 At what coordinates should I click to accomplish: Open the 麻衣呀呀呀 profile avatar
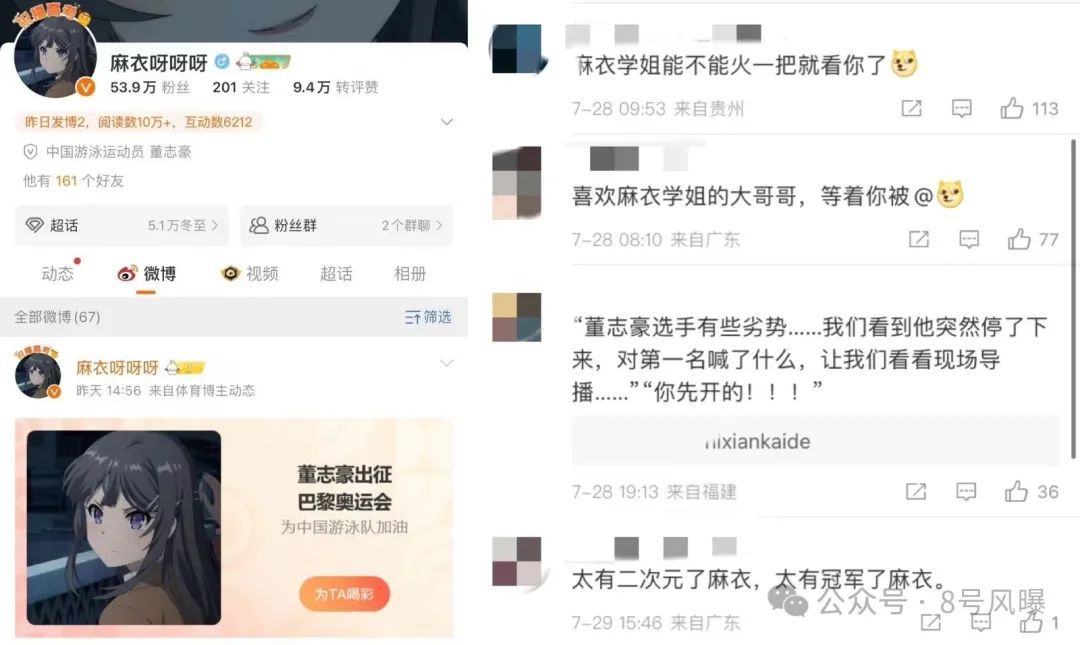[55, 57]
